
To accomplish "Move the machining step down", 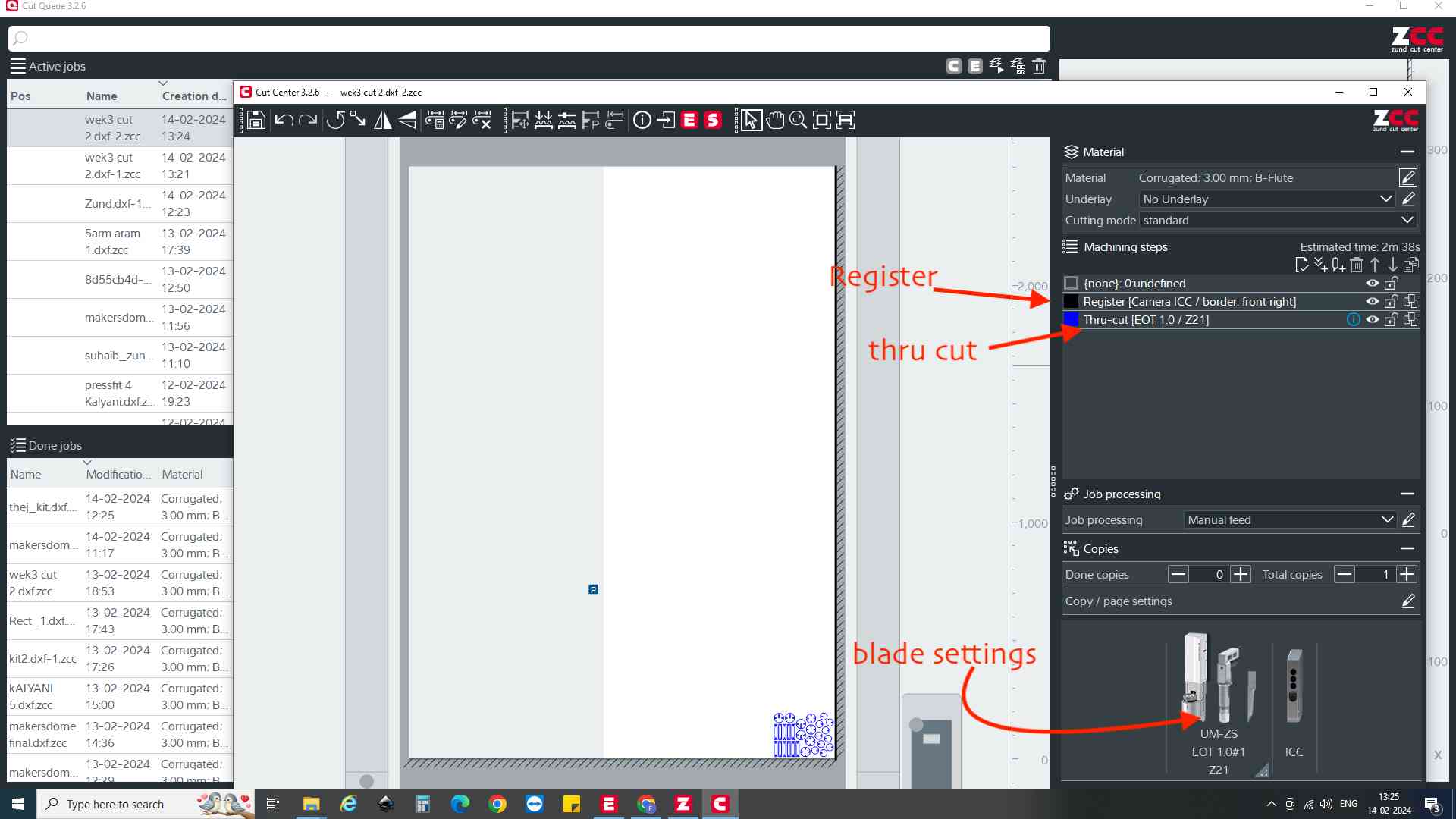I will tap(1393, 265).
